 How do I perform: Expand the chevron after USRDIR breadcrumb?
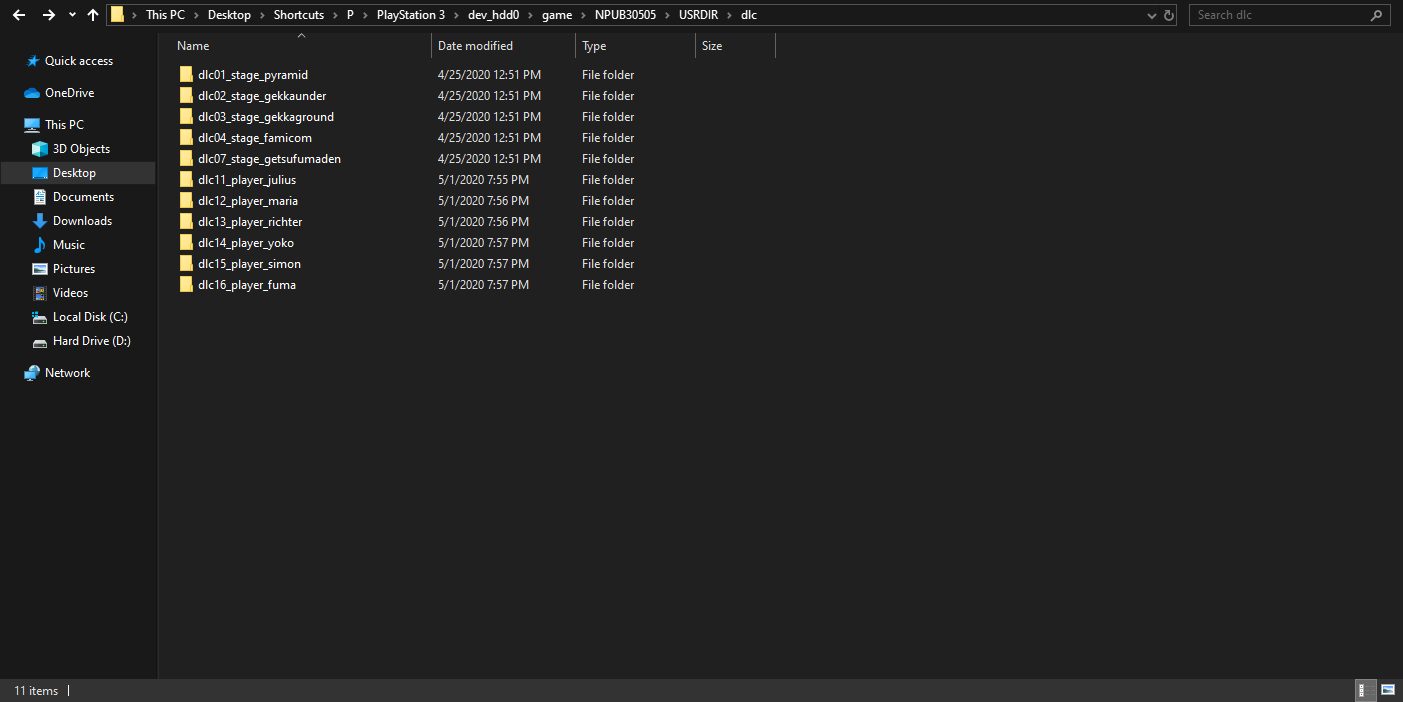click(x=731, y=15)
